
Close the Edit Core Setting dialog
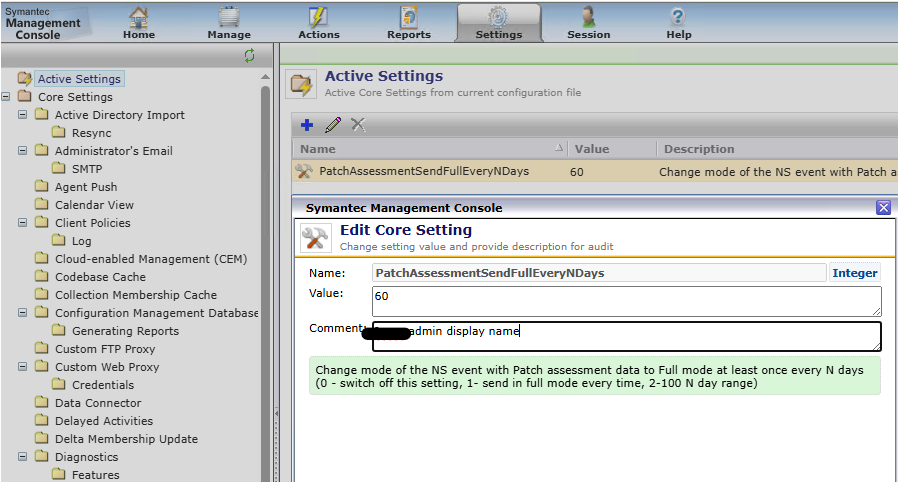883,208
